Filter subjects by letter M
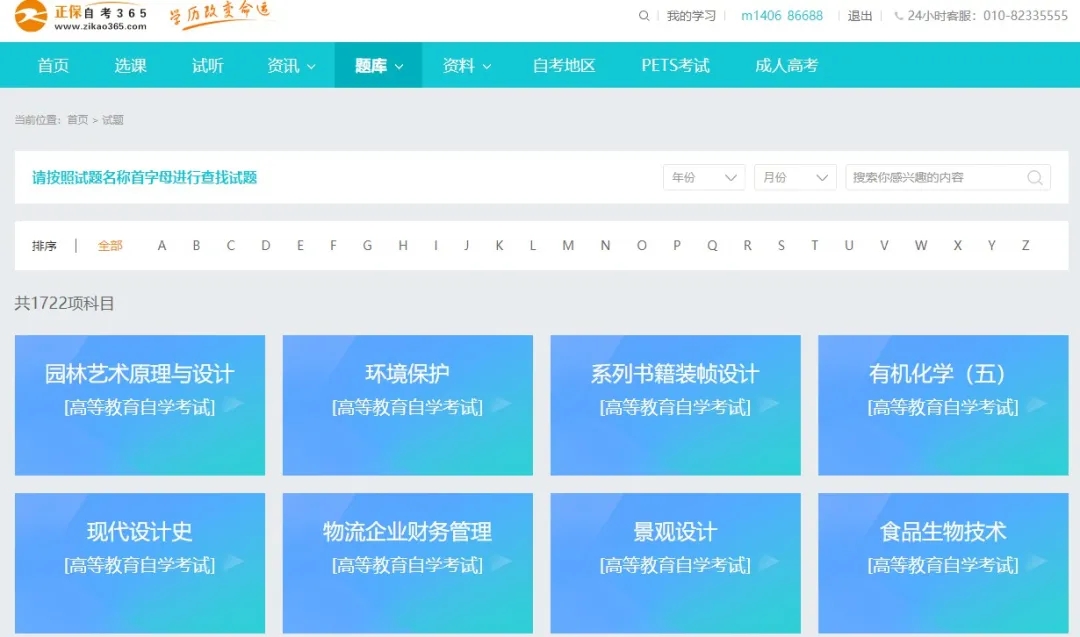Screen dimensions: 1080x637 (x=568, y=245)
